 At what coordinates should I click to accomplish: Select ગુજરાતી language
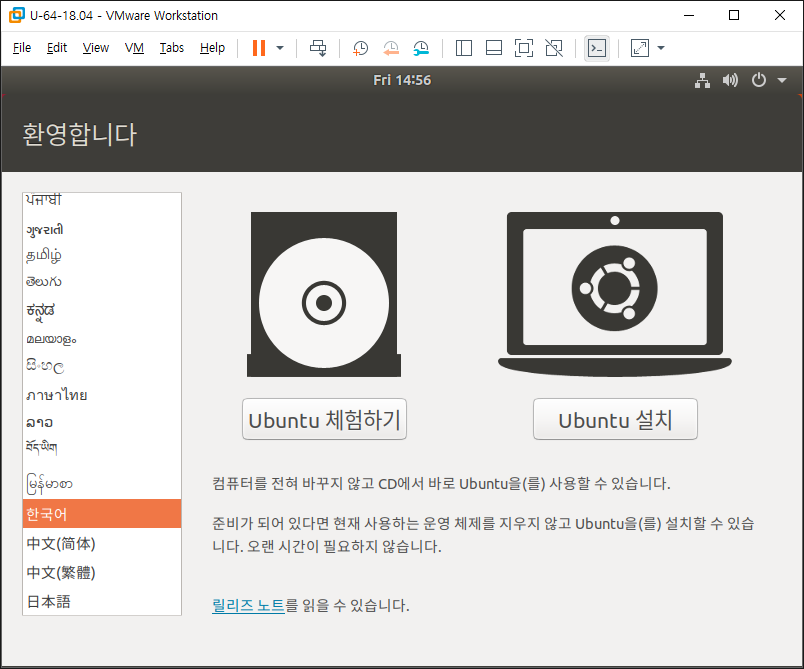pyautogui.click(x=102, y=229)
